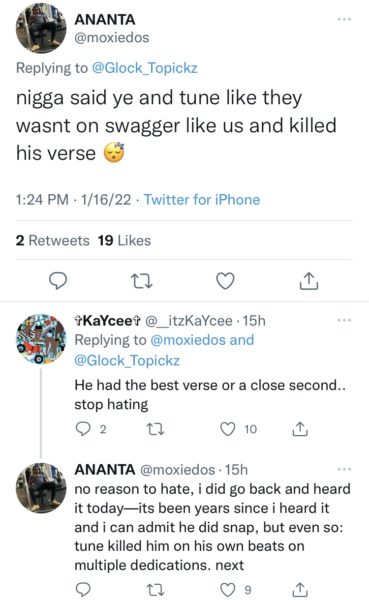
Task: Like ANANTA's reply with 9 likes
Action: tap(228, 590)
